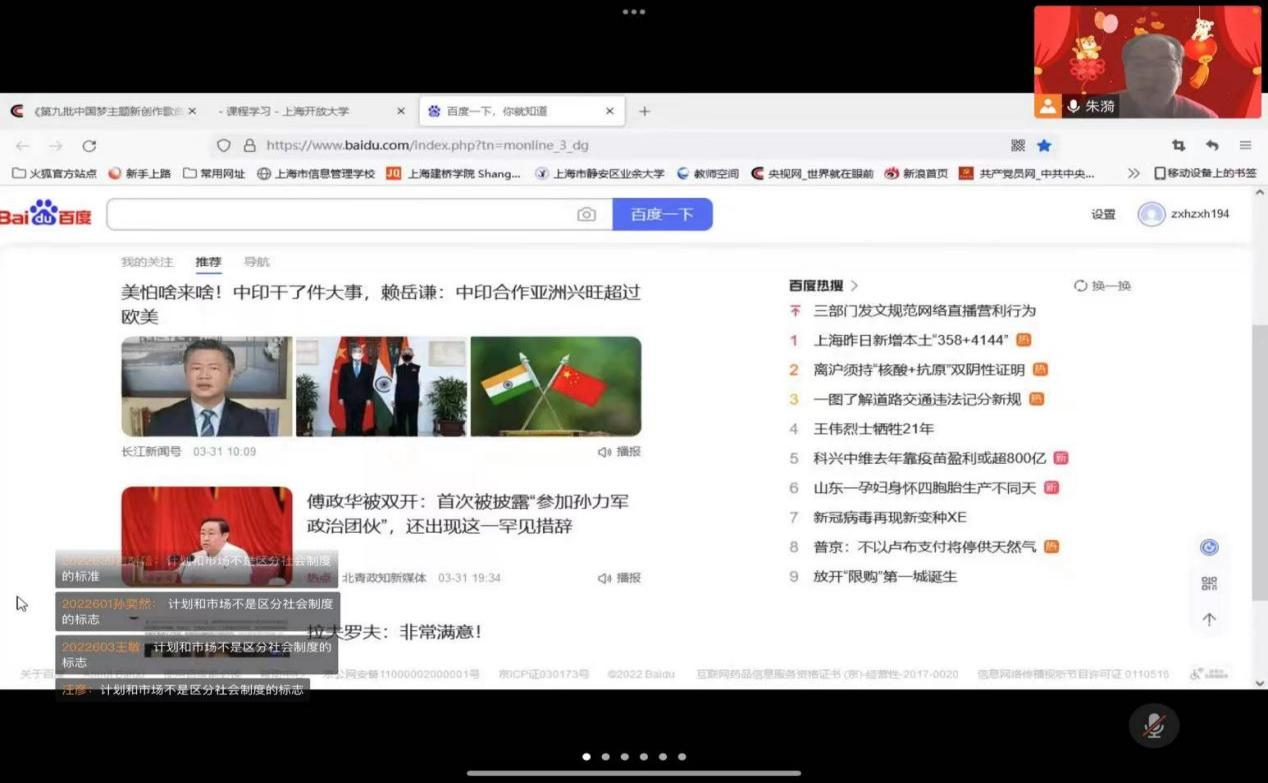Open the browser hamburger menu

point(1245,145)
